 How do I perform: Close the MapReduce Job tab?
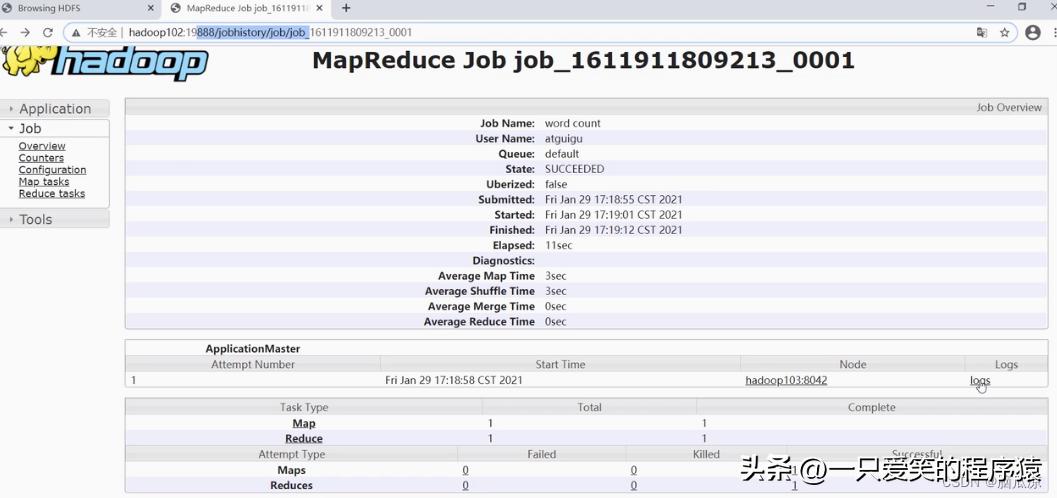(x=320, y=8)
